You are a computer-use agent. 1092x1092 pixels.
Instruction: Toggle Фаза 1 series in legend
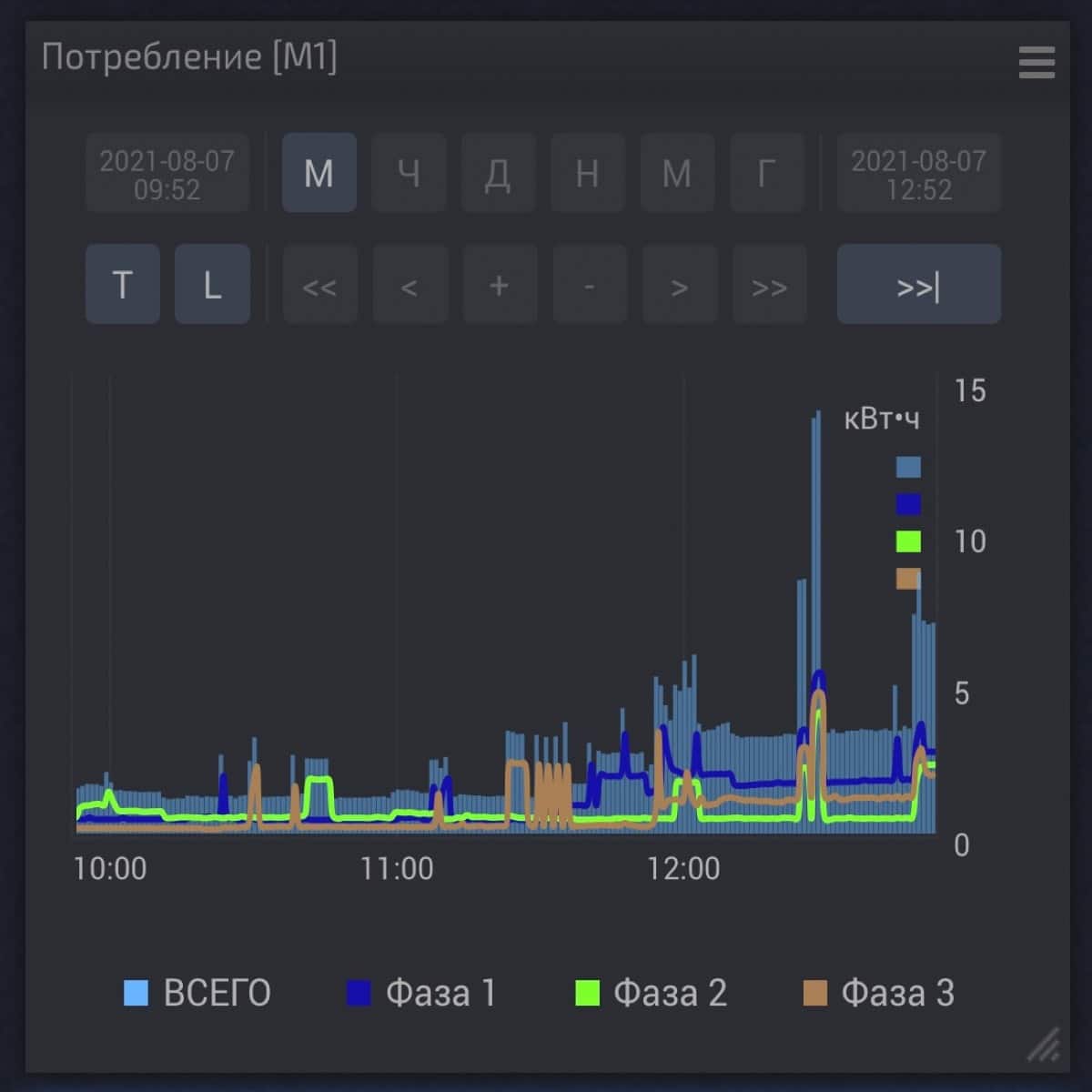click(421, 993)
